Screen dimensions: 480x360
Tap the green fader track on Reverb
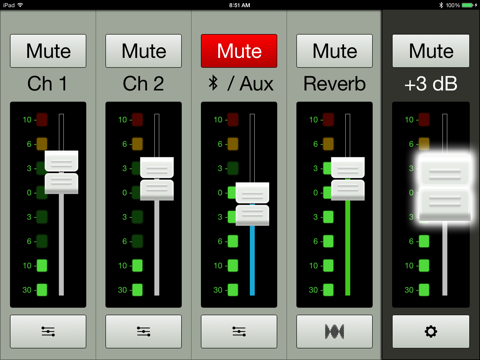click(348, 248)
